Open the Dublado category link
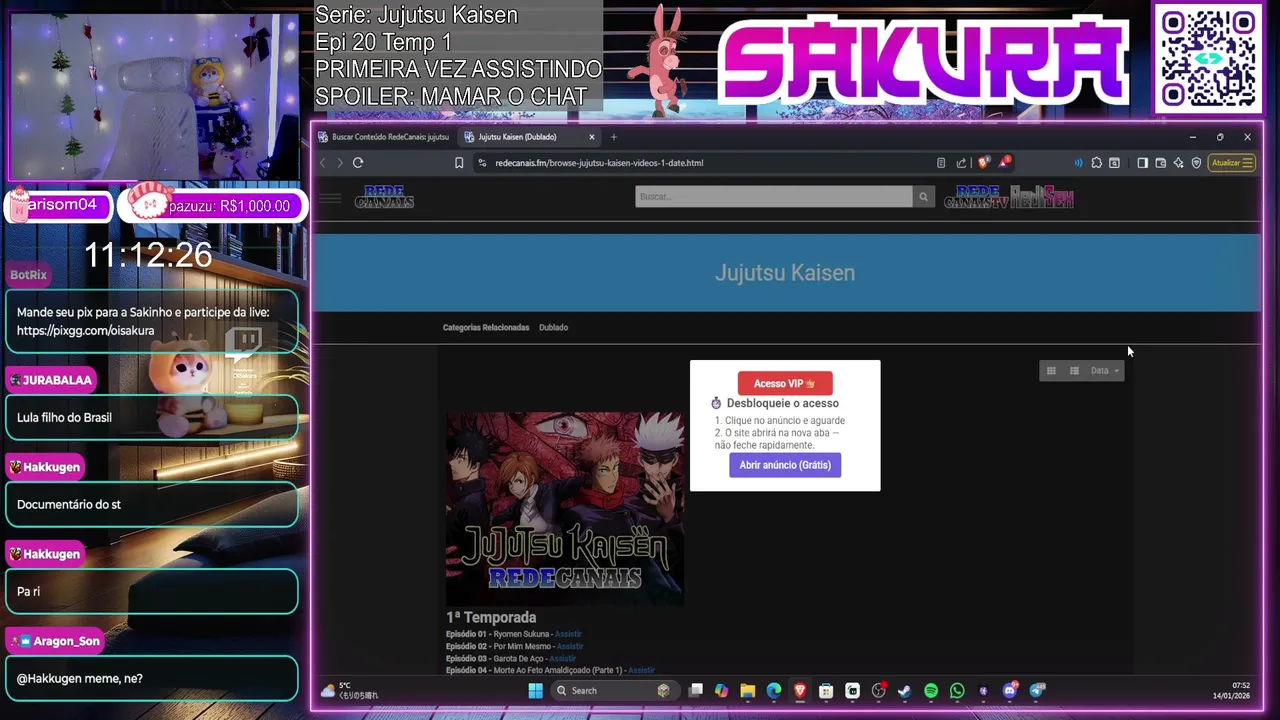The image size is (1280, 720). (553, 328)
